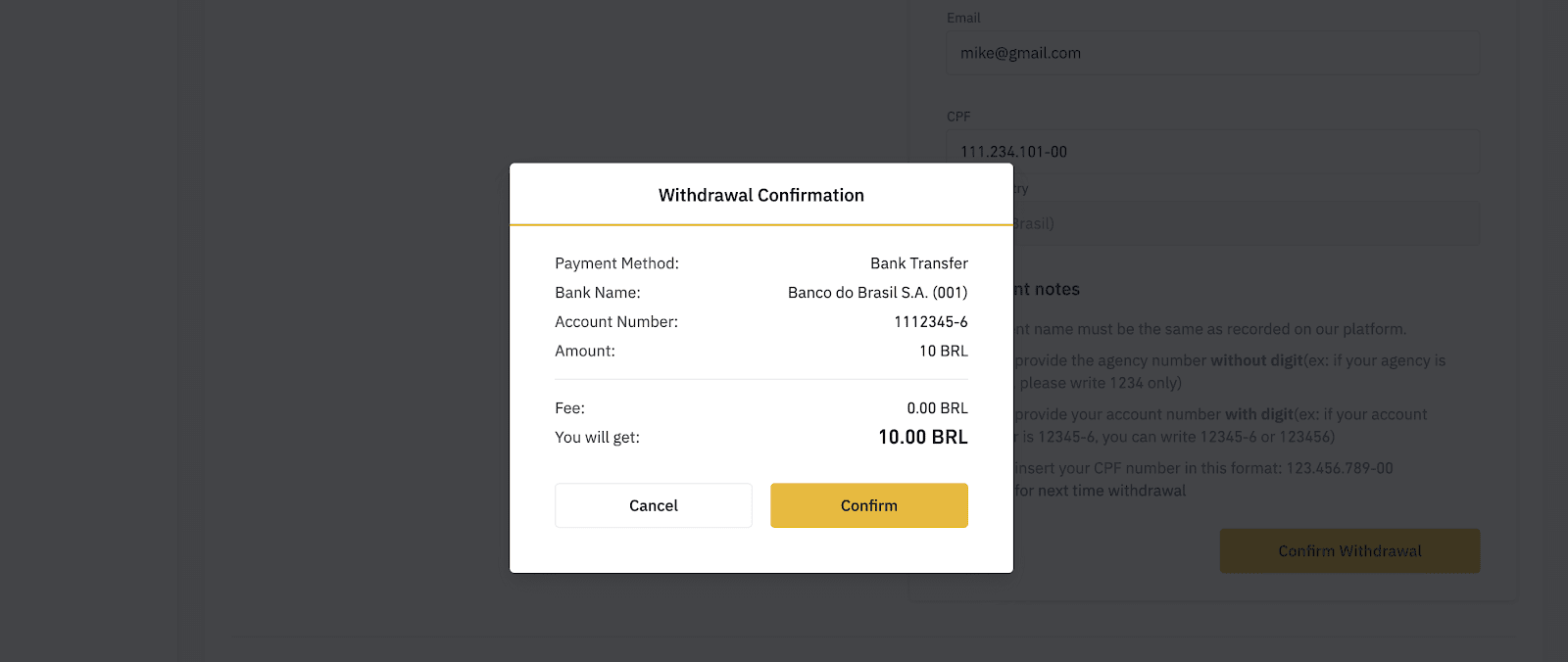Click the dimmed Confirm Withdrawal button behind dialog
This screenshot has width=1568, height=662.
coord(1349,551)
